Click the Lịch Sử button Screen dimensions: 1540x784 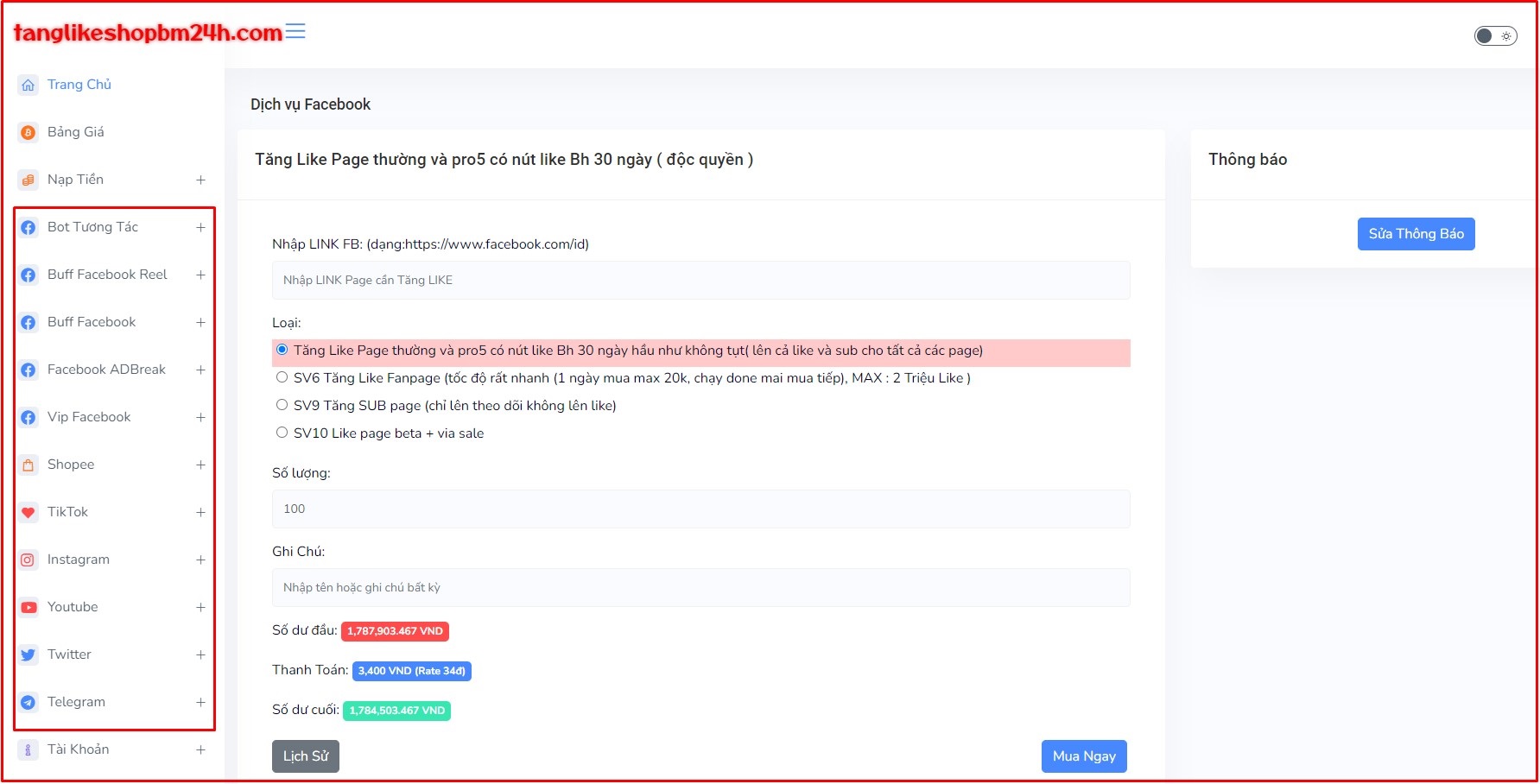pyautogui.click(x=306, y=756)
